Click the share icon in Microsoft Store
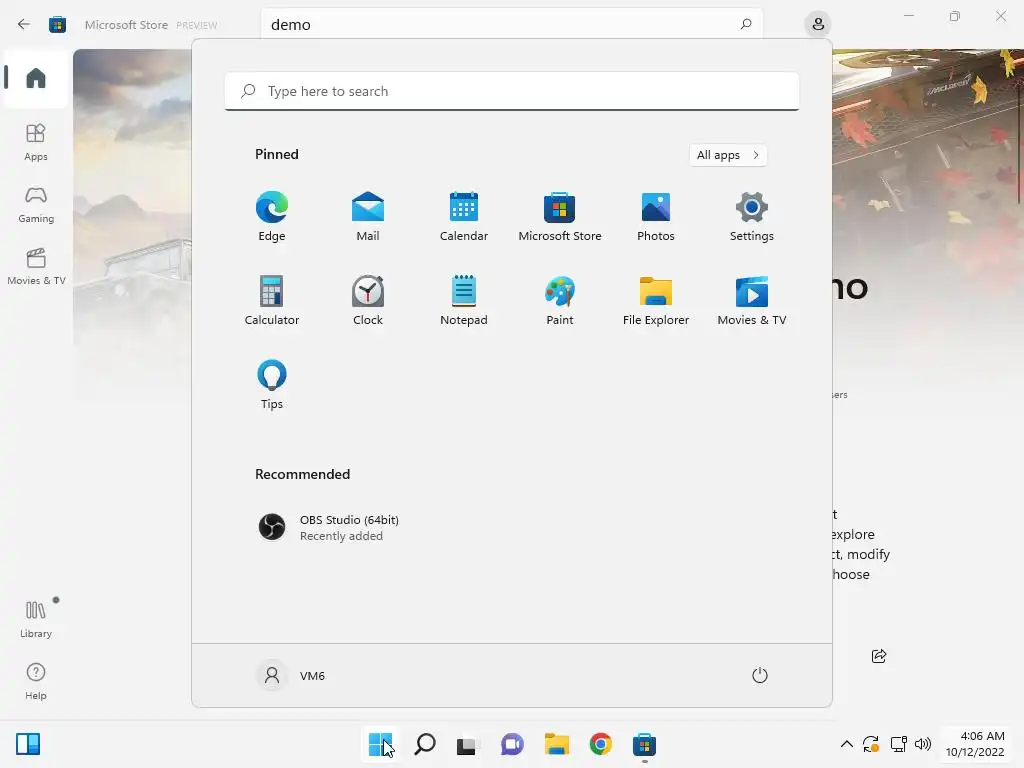Image resolution: width=1024 pixels, height=768 pixels. [879, 656]
